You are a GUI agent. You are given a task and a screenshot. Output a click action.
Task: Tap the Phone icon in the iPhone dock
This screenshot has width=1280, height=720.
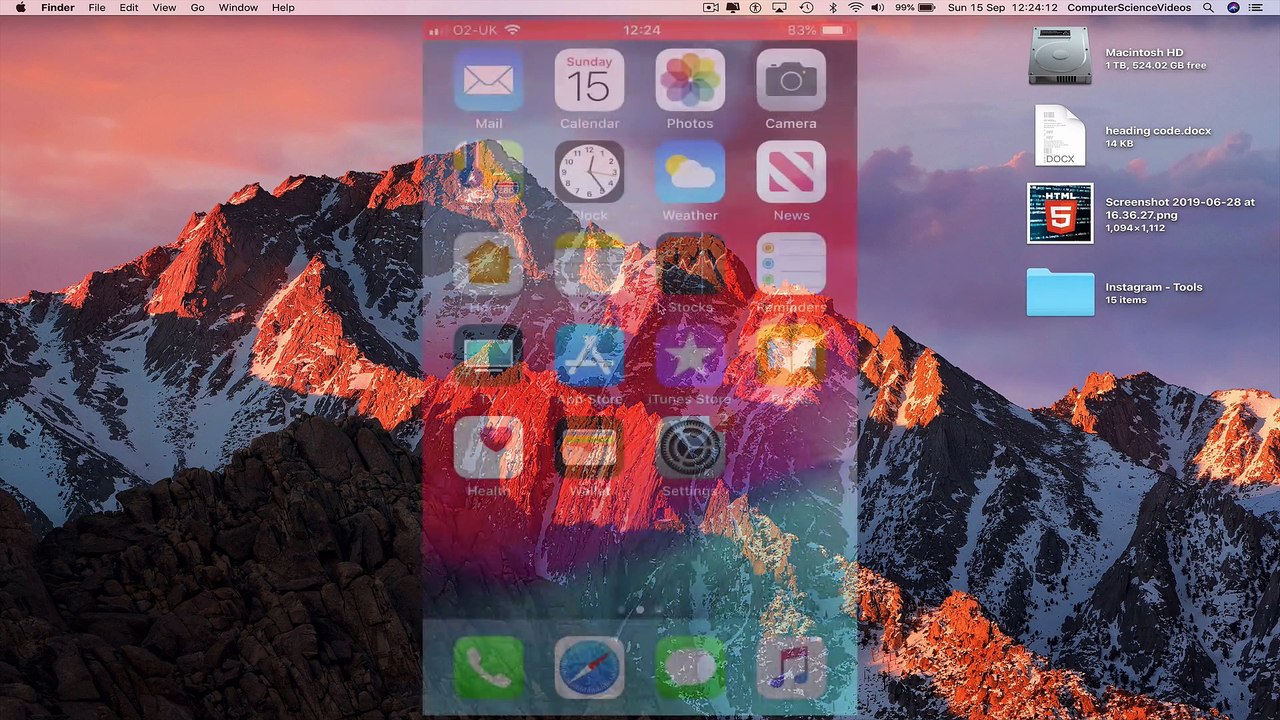coord(488,667)
